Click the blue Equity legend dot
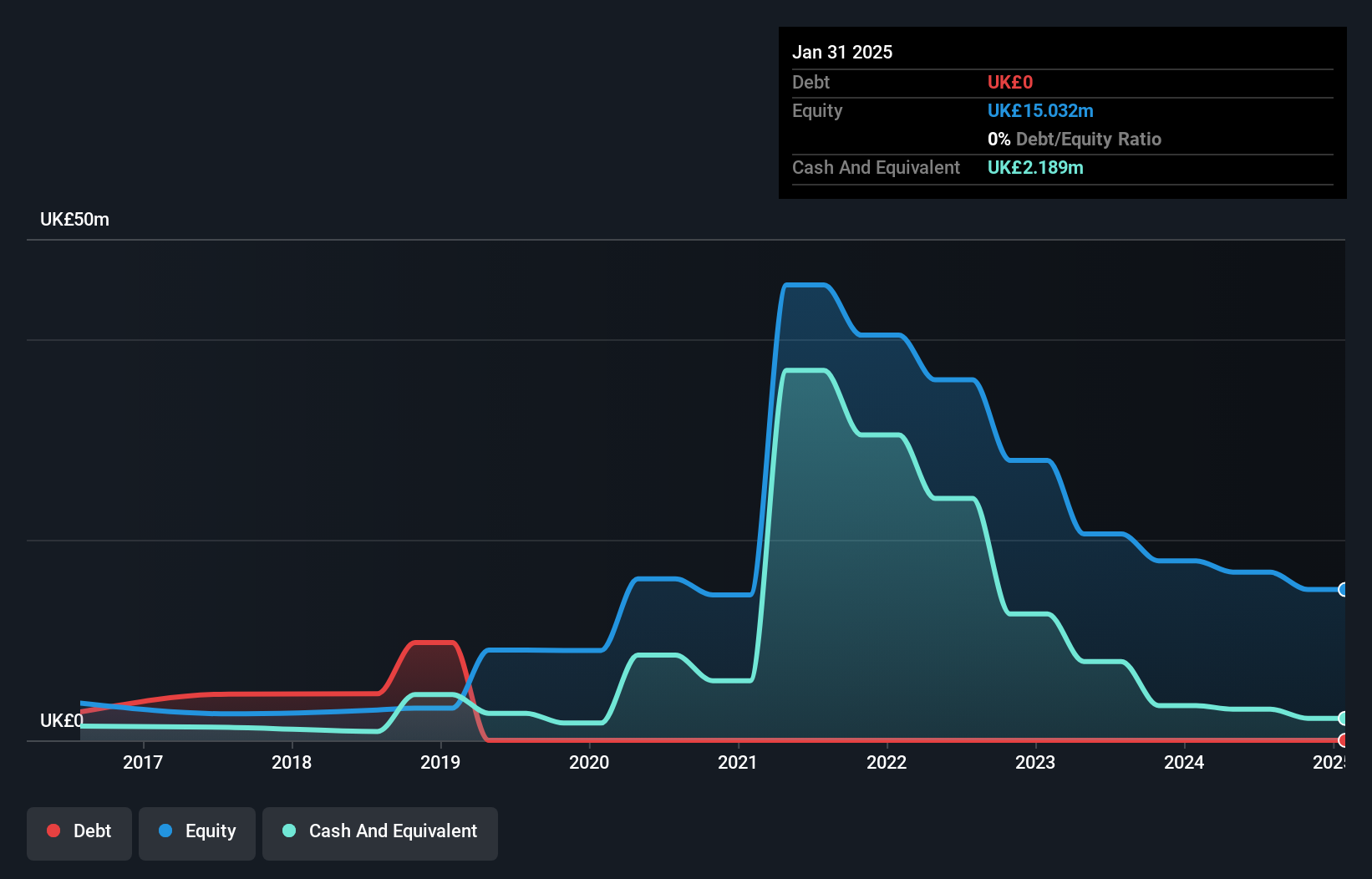 [165, 831]
